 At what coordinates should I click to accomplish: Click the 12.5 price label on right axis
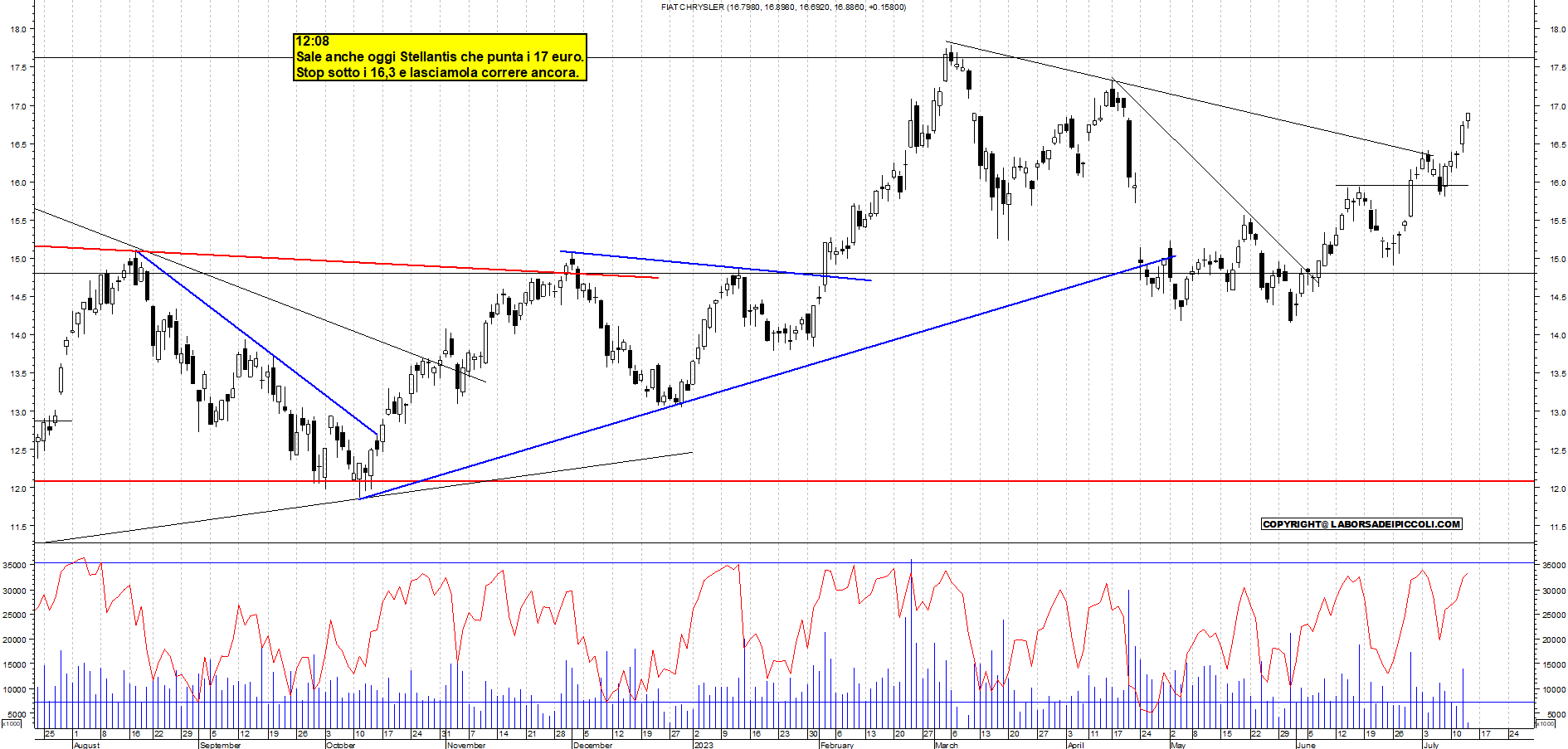1557,450
